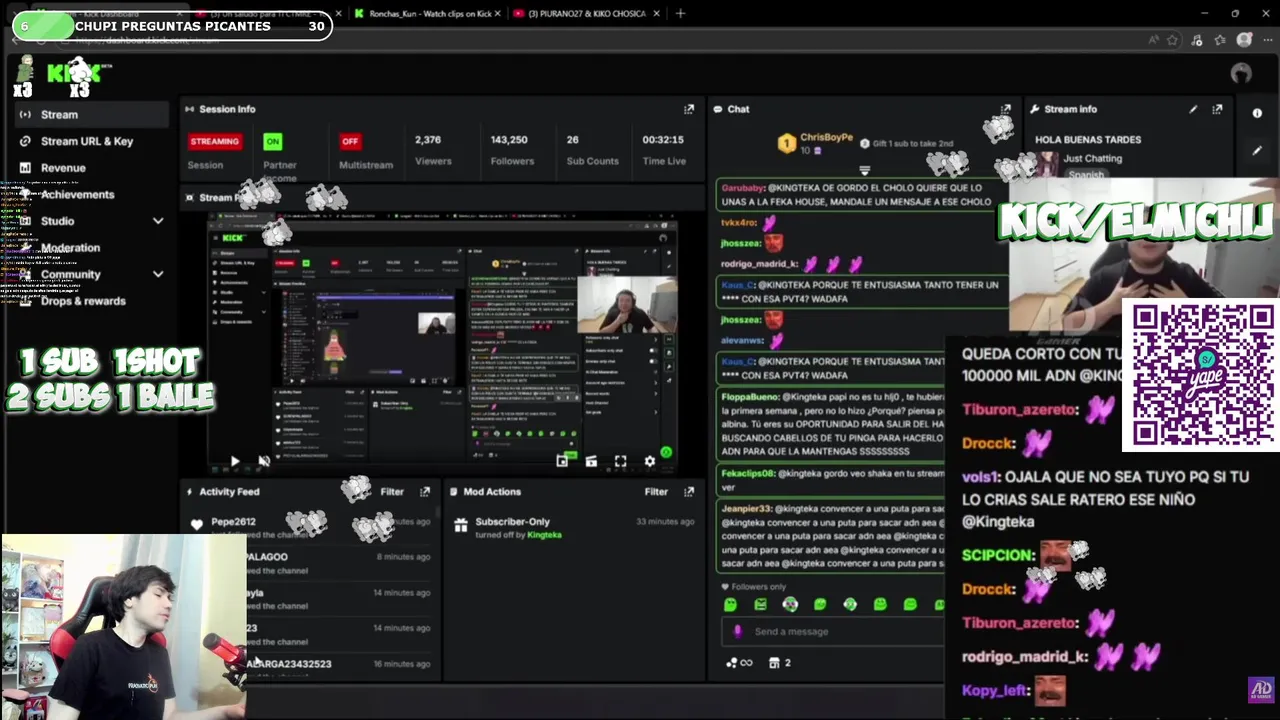Open the Kingteka link in Mod Actions
The width and height of the screenshot is (1280, 720).
pos(544,535)
